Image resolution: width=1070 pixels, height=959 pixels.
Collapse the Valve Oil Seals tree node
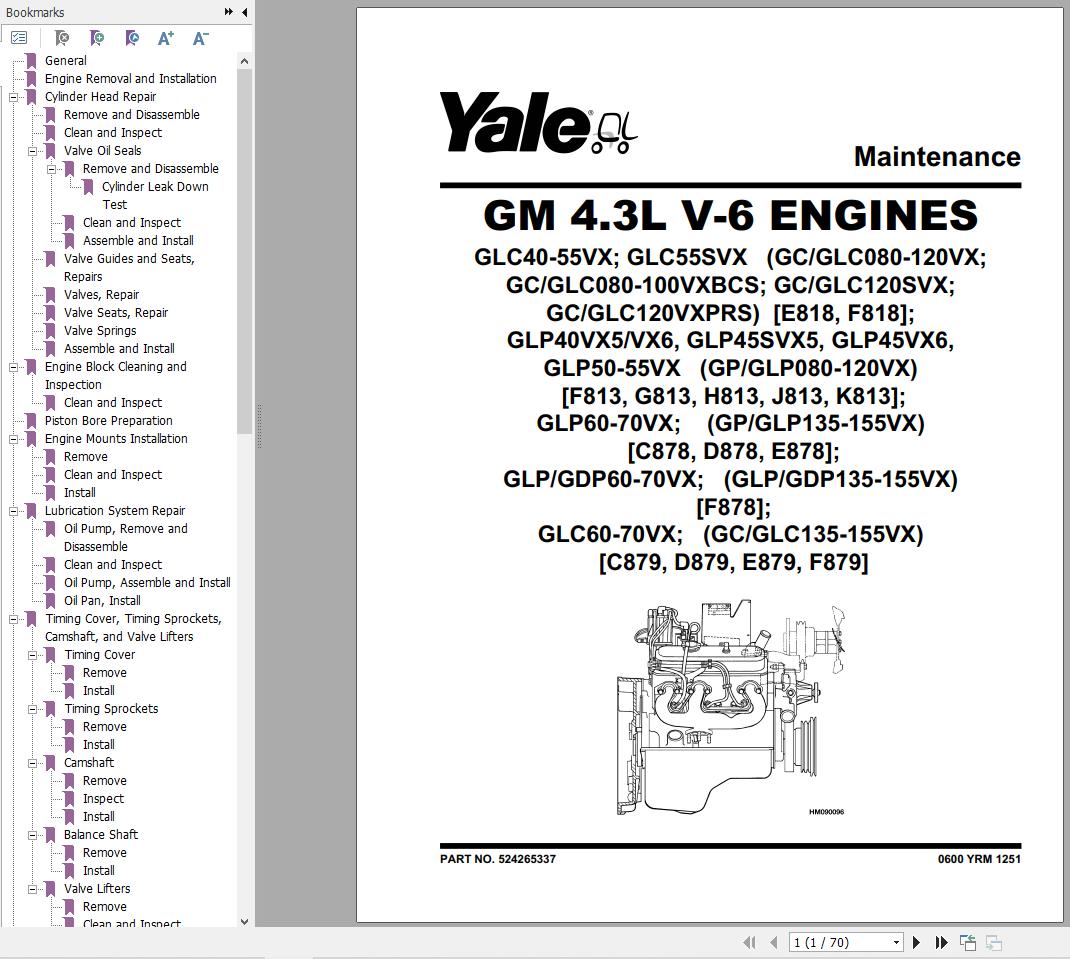32,151
